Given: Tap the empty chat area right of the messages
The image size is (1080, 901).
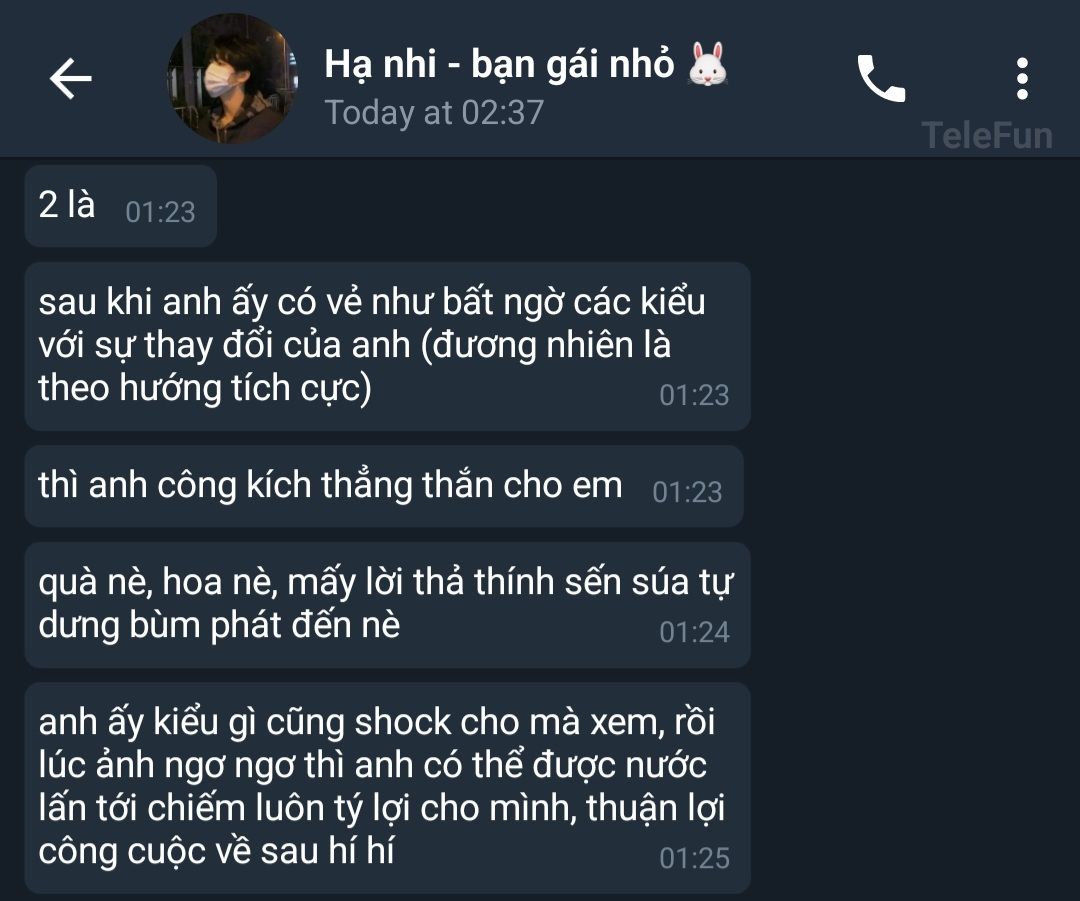Looking at the screenshot, I should coord(915,524).
